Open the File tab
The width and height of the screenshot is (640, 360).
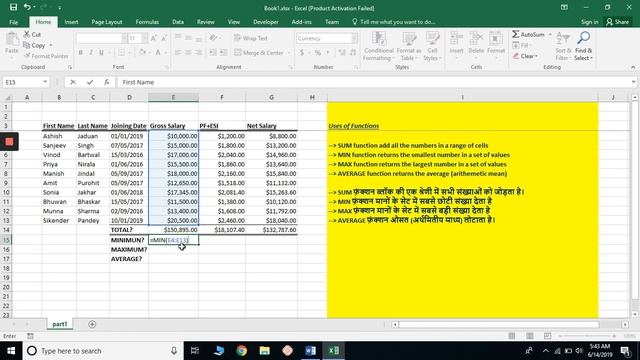(13, 22)
